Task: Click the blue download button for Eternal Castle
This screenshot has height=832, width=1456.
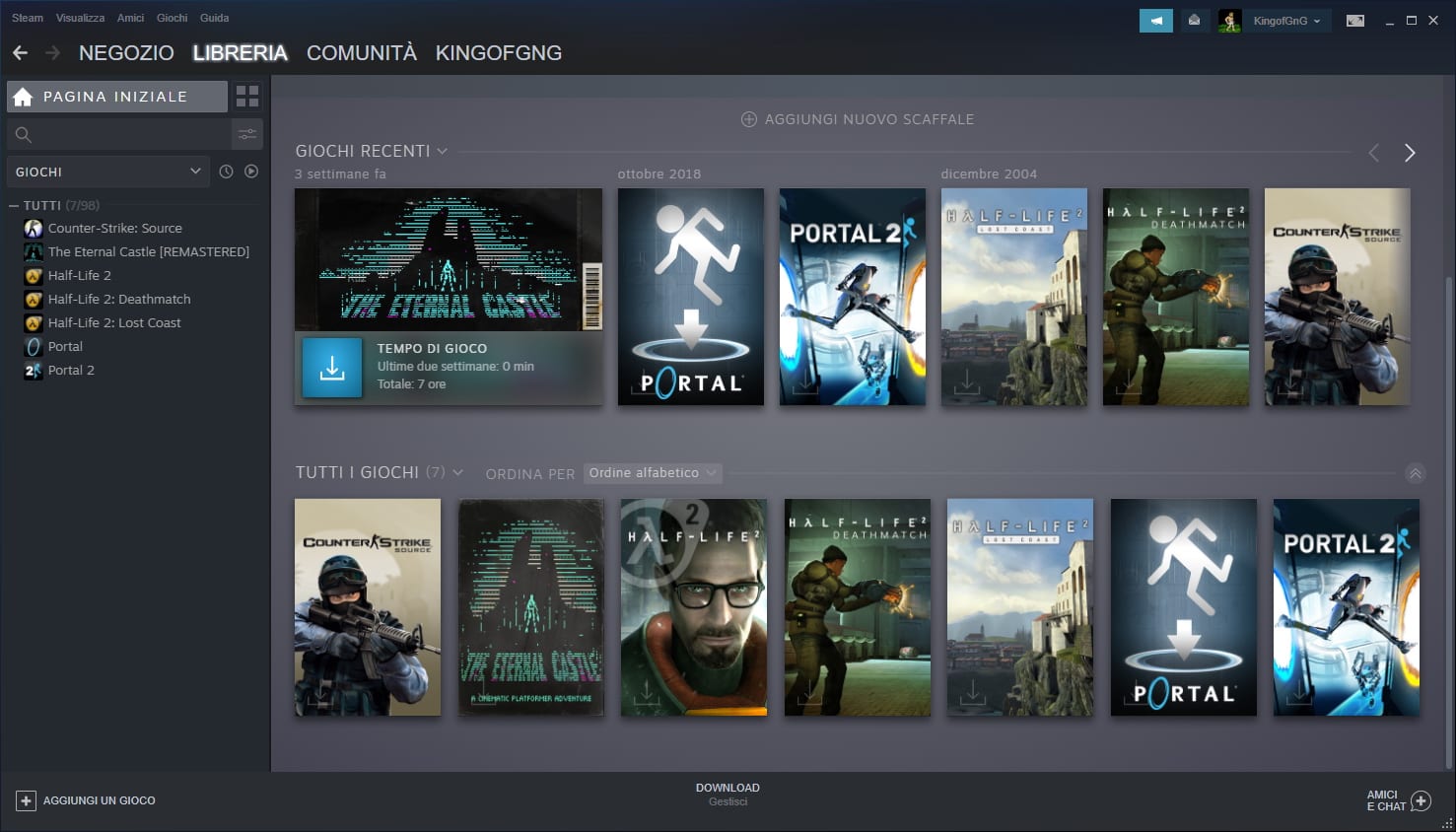Action: click(332, 368)
